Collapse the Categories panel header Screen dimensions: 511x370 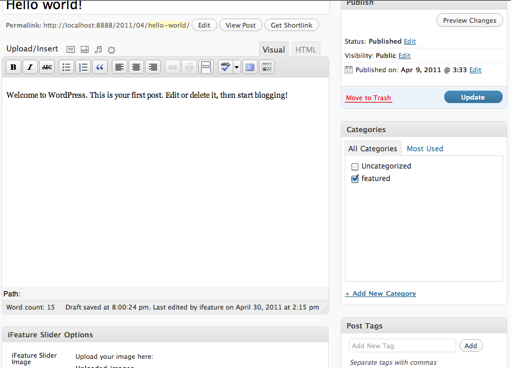point(424,130)
